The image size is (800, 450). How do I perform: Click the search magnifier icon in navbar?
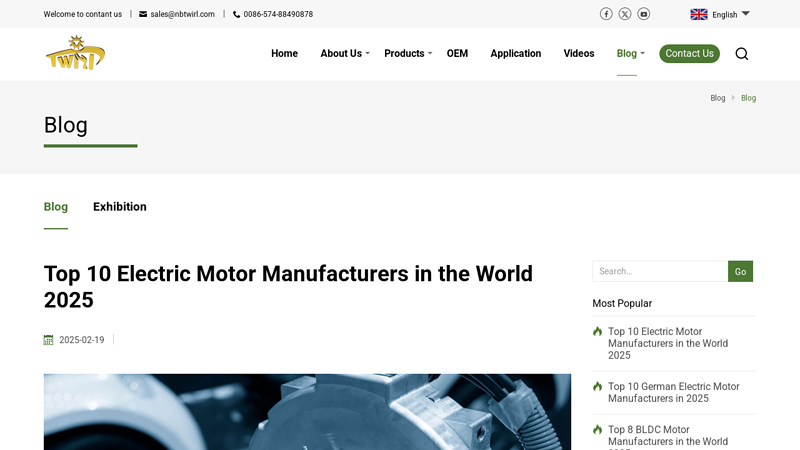pos(742,54)
